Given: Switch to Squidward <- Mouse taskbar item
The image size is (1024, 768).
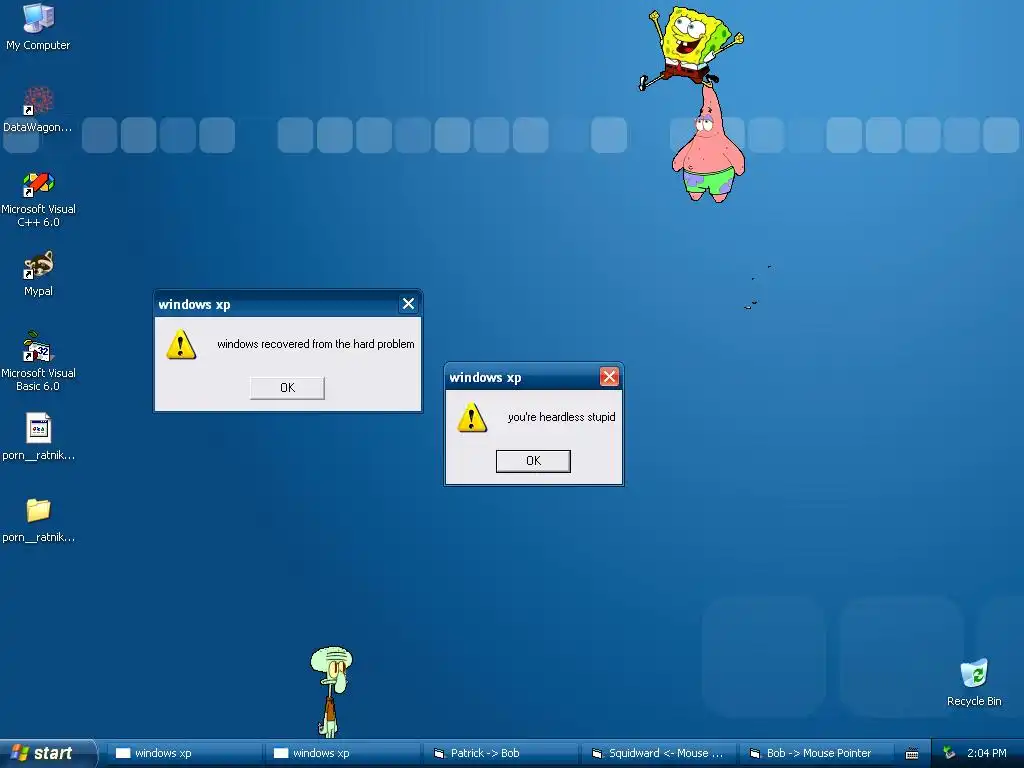Looking at the screenshot, I should (x=658, y=753).
